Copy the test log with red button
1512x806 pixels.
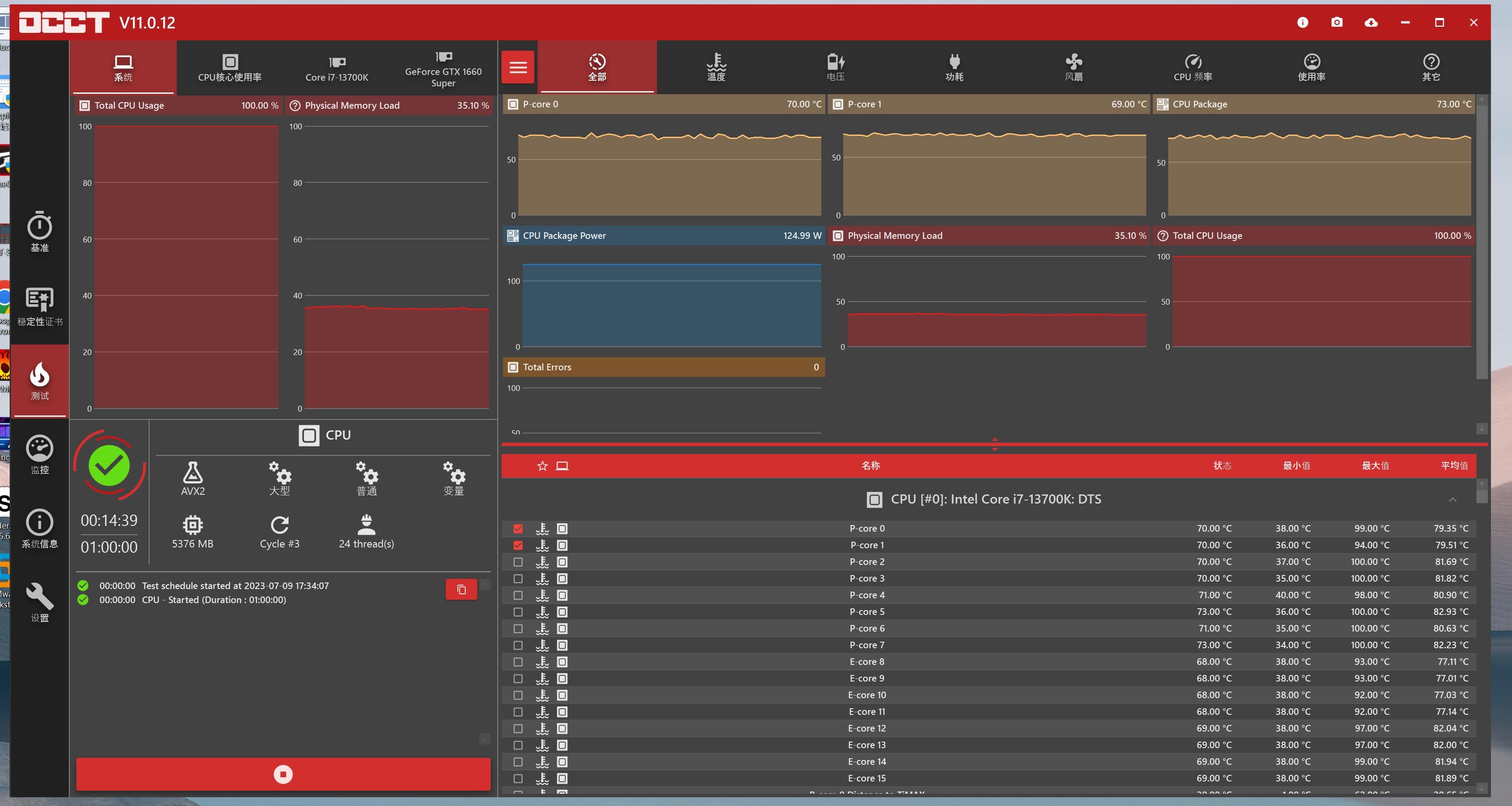click(461, 589)
